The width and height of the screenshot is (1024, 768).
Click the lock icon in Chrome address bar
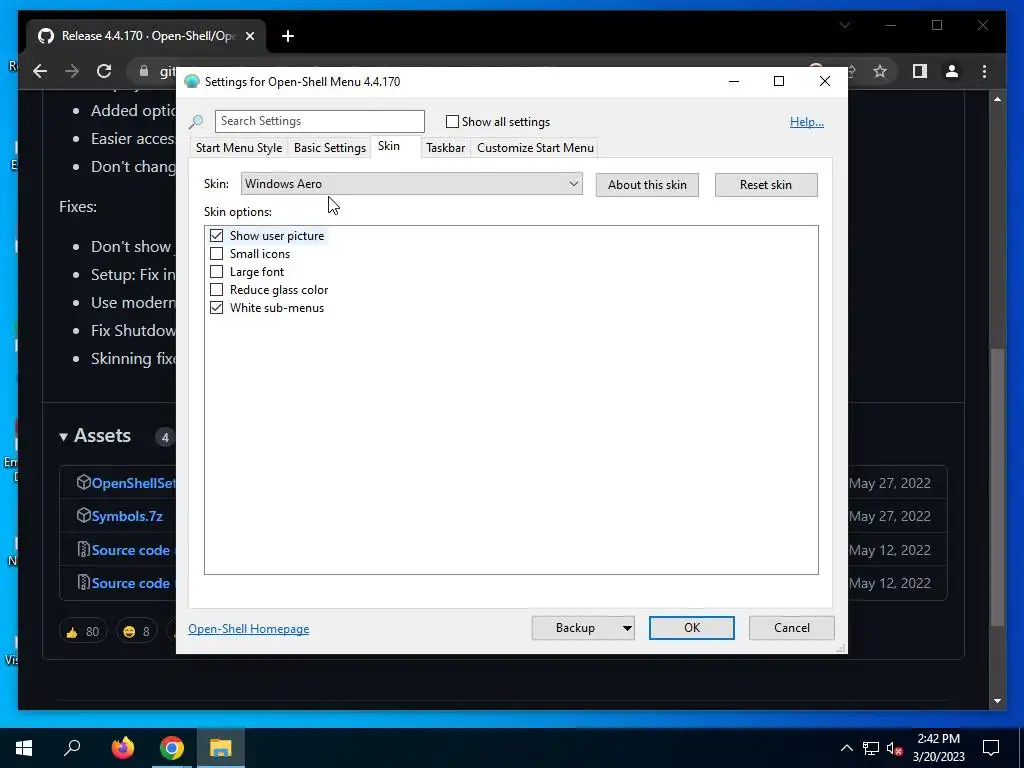(x=144, y=71)
